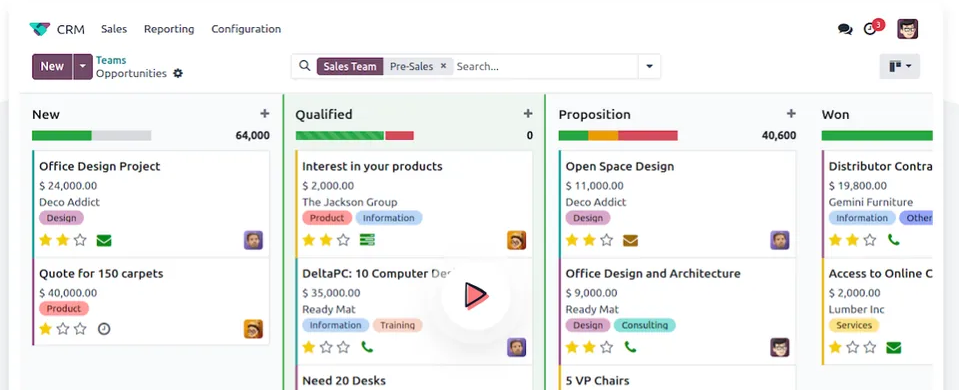Open the Open Space Design card
This screenshot has width=959, height=390.
pyautogui.click(x=677, y=204)
